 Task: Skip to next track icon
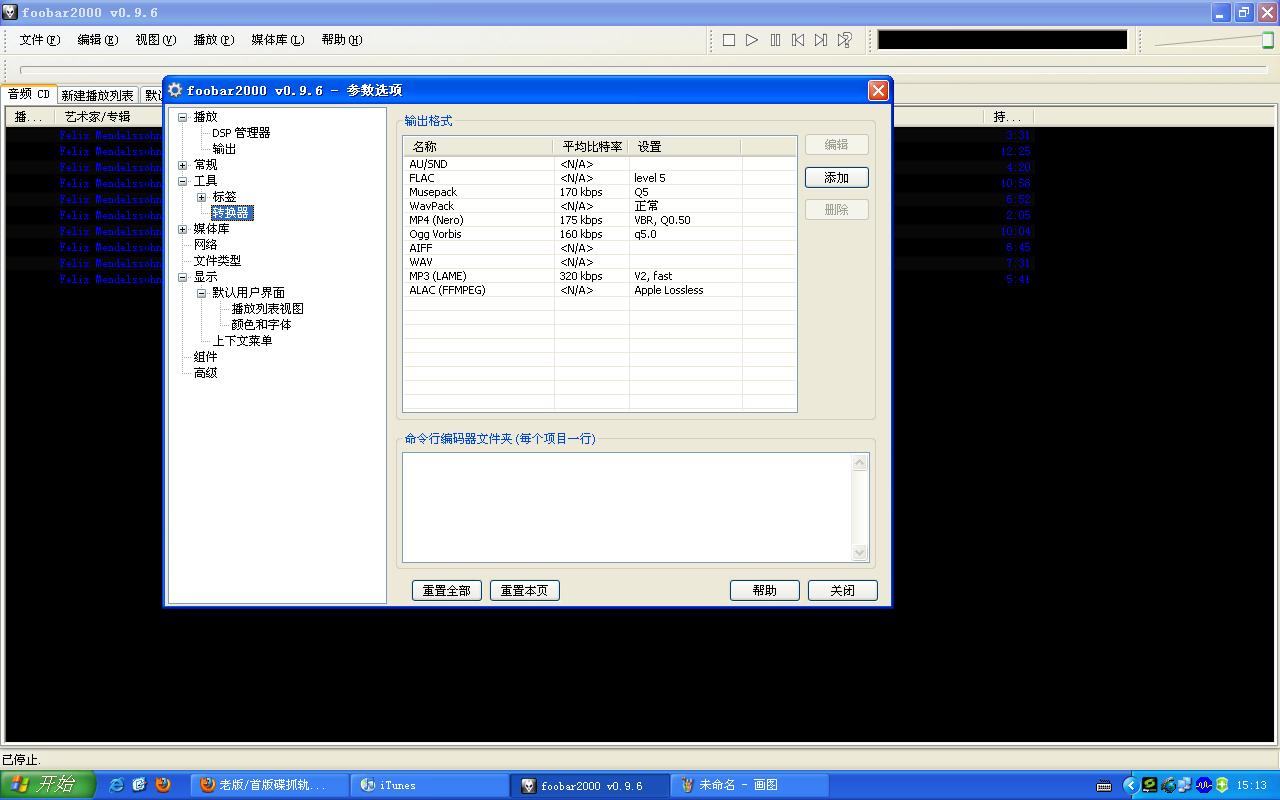(821, 40)
